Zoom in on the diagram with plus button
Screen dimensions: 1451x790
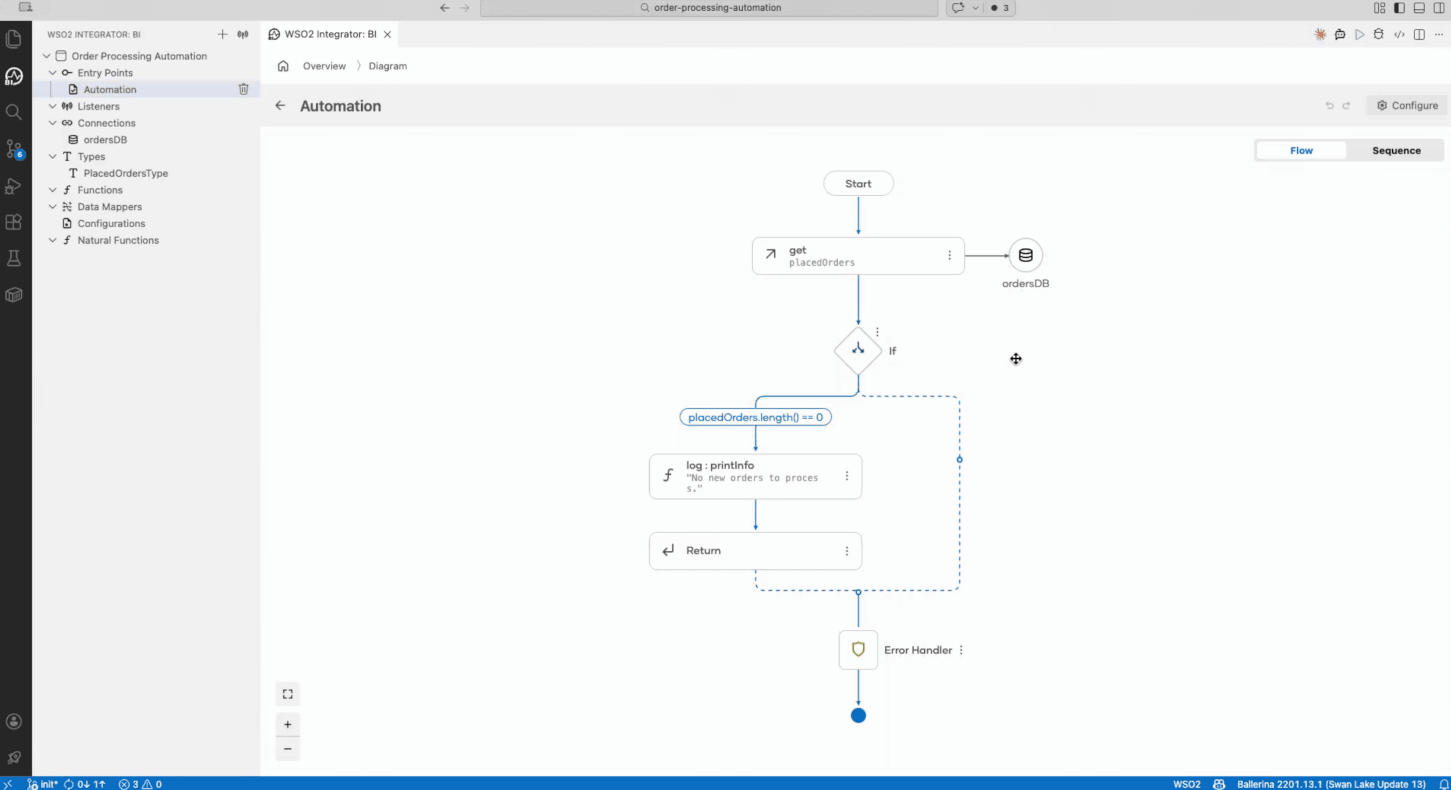point(288,724)
